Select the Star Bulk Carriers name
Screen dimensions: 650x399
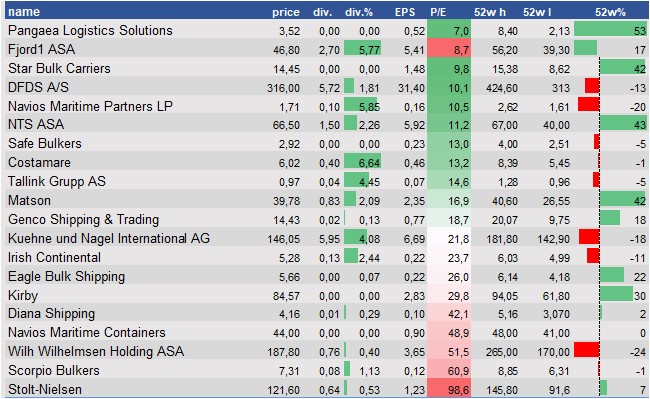tap(59, 68)
